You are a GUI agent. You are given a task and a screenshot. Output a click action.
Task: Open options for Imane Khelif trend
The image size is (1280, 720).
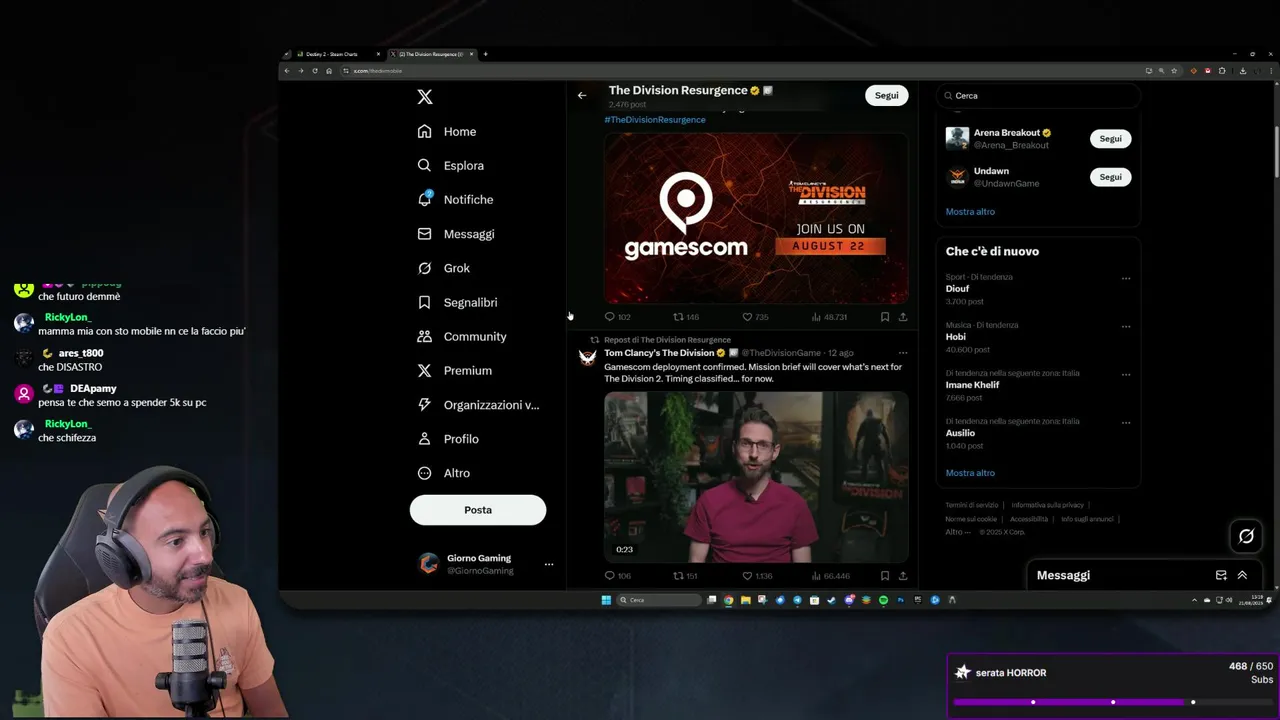tap(1126, 374)
